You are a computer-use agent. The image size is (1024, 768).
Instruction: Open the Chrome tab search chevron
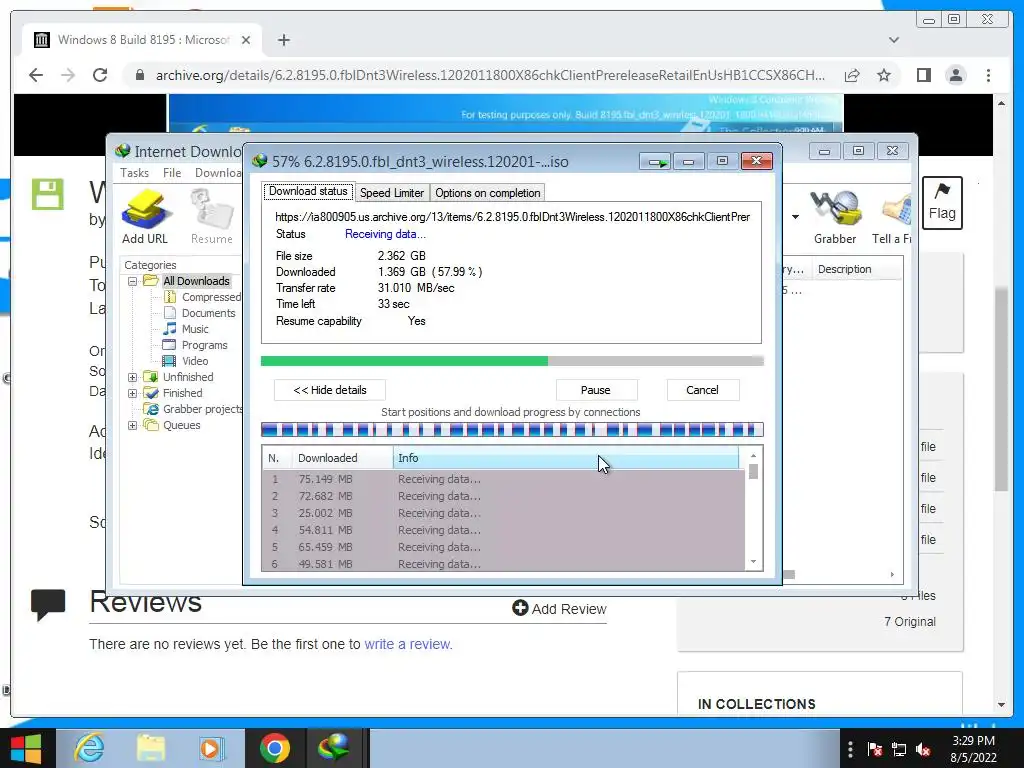pos(894,40)
